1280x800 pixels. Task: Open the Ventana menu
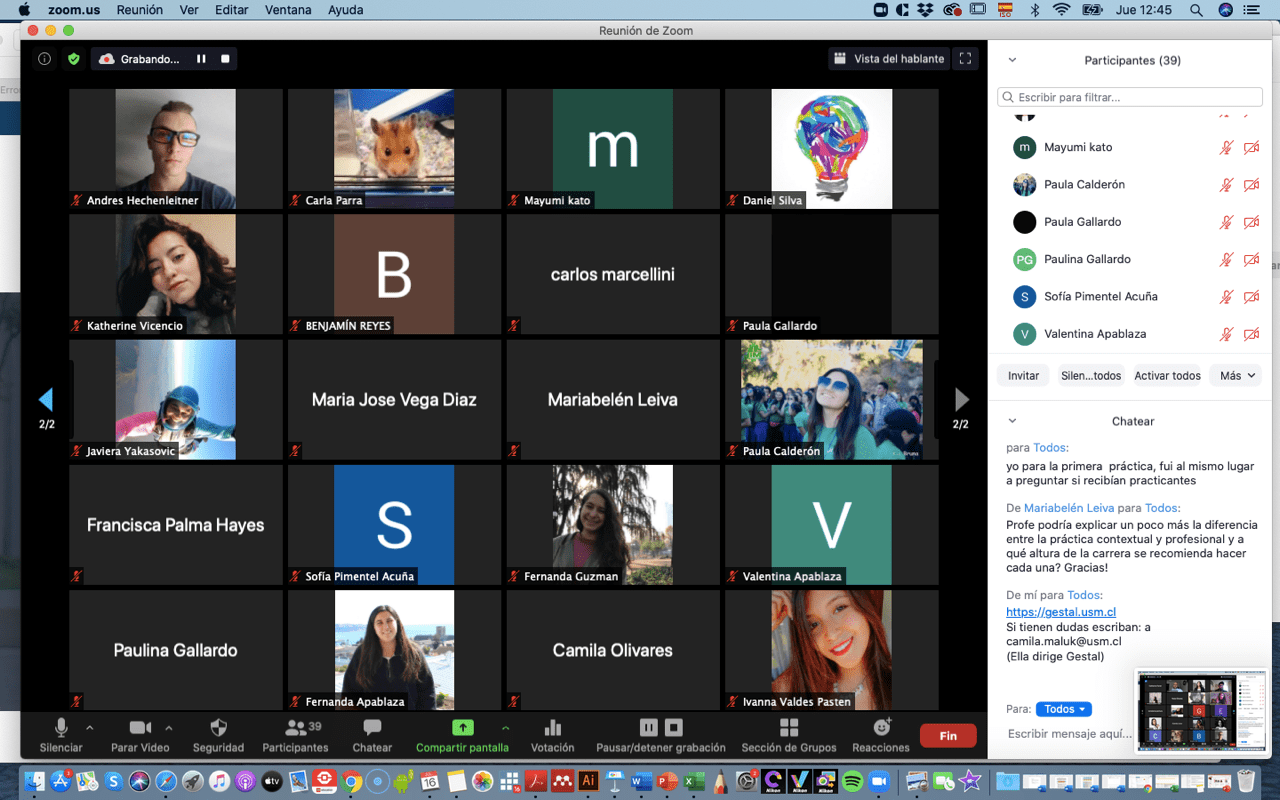[287, 10]
